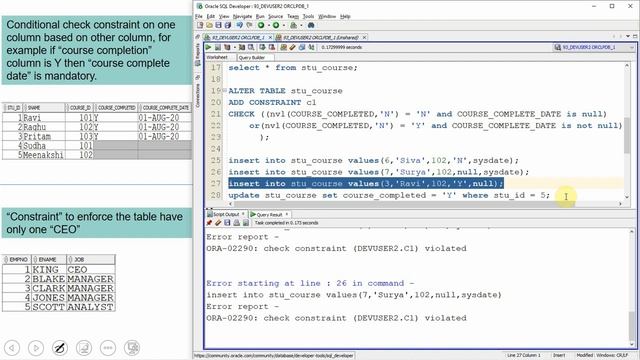Open the SQL Worksheet icon's dropdown arrow
Image resolution: width=640 pixels, height=360 pixels.
point(301,25)
